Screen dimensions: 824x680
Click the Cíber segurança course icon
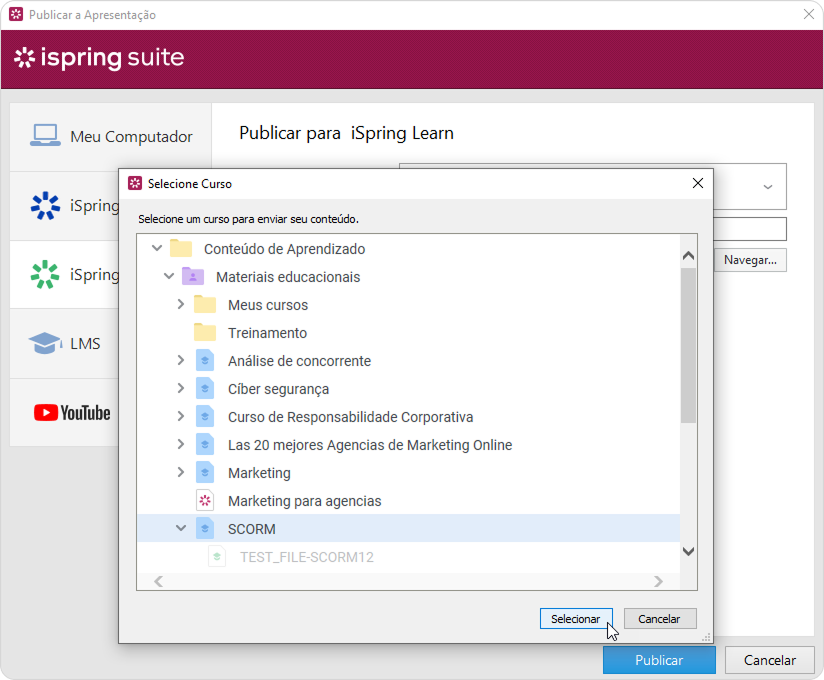[205, 389]
